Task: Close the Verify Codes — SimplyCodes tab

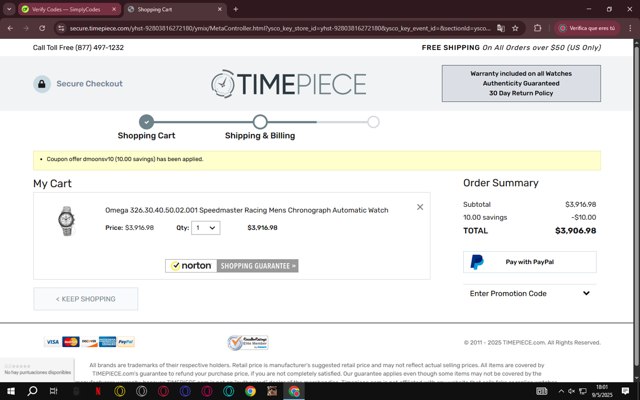Action: click(114, 9)
